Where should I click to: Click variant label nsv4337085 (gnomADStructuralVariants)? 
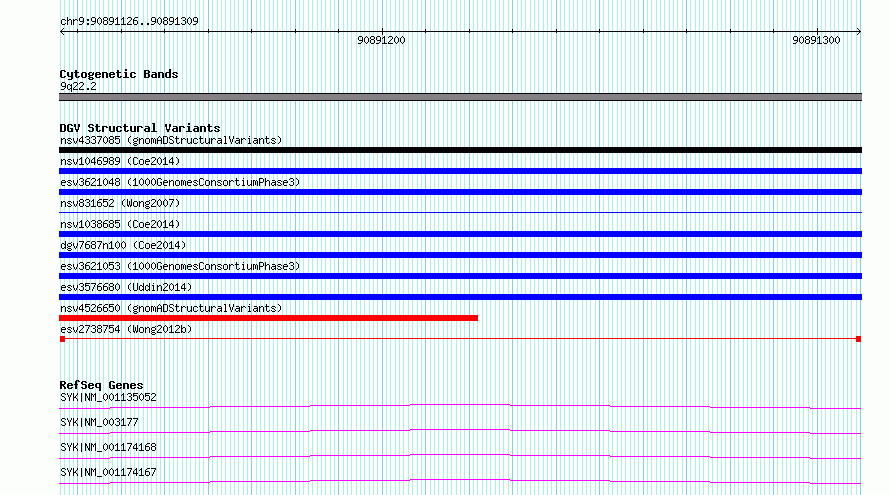coord(171,140)
